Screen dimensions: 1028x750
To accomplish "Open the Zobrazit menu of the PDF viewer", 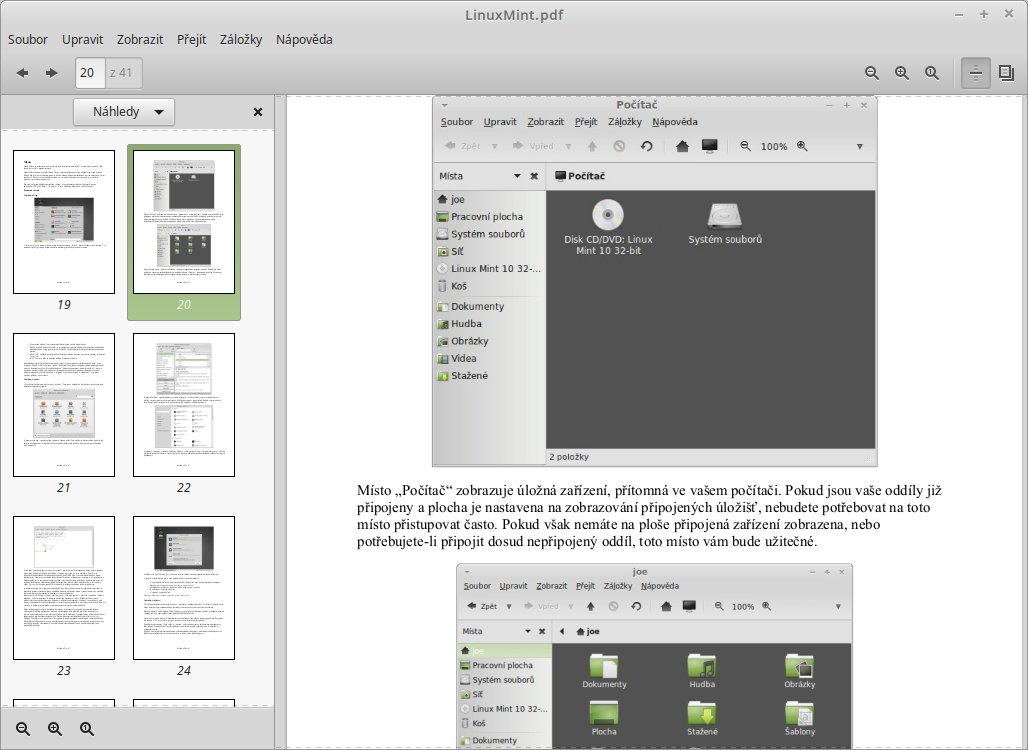I will tap(140, 39).
